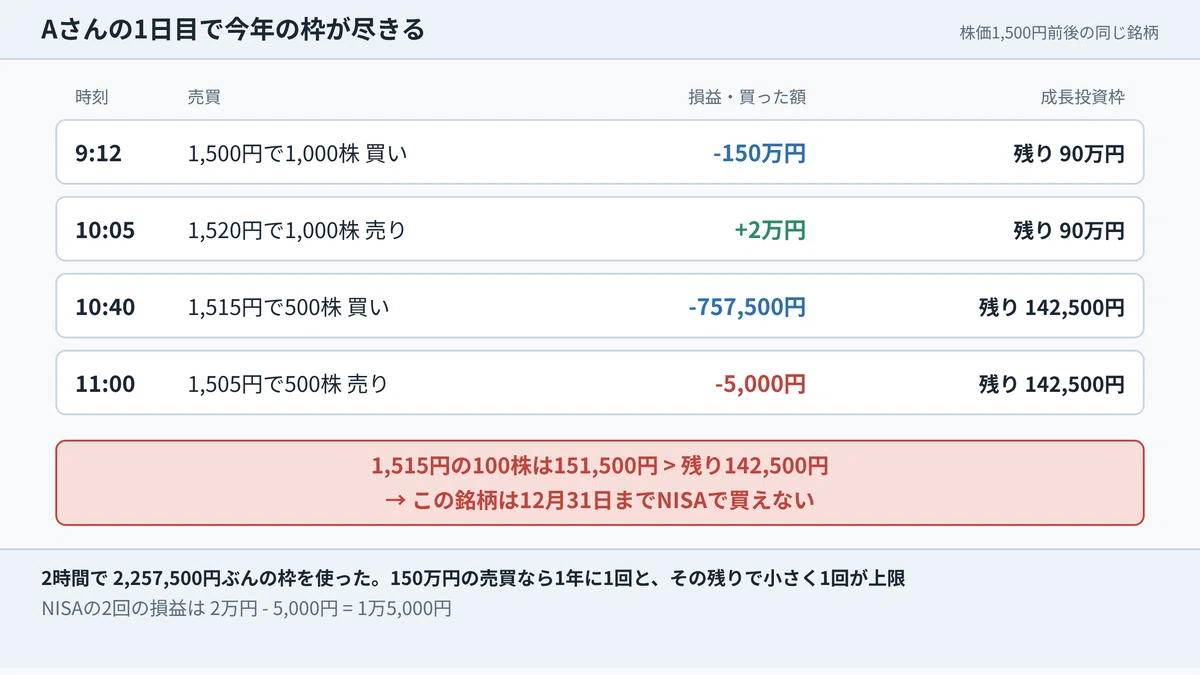Click the title Aさんの1日目で今年の枠が尽きる
This screenshot has height=675, width=1200.
[x=233, y=30]
